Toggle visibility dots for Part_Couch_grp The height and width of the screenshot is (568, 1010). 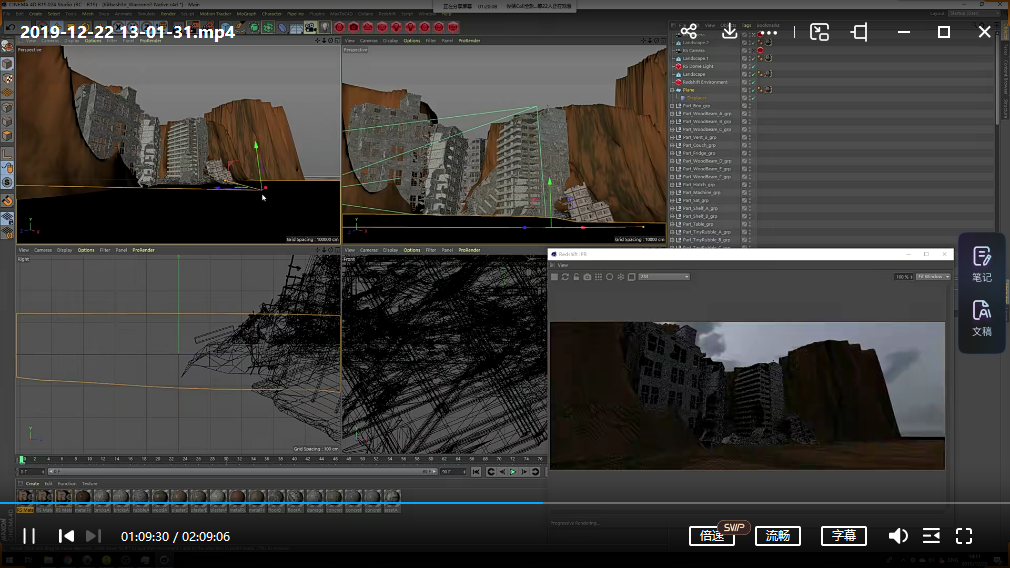(x=750, y=145)
